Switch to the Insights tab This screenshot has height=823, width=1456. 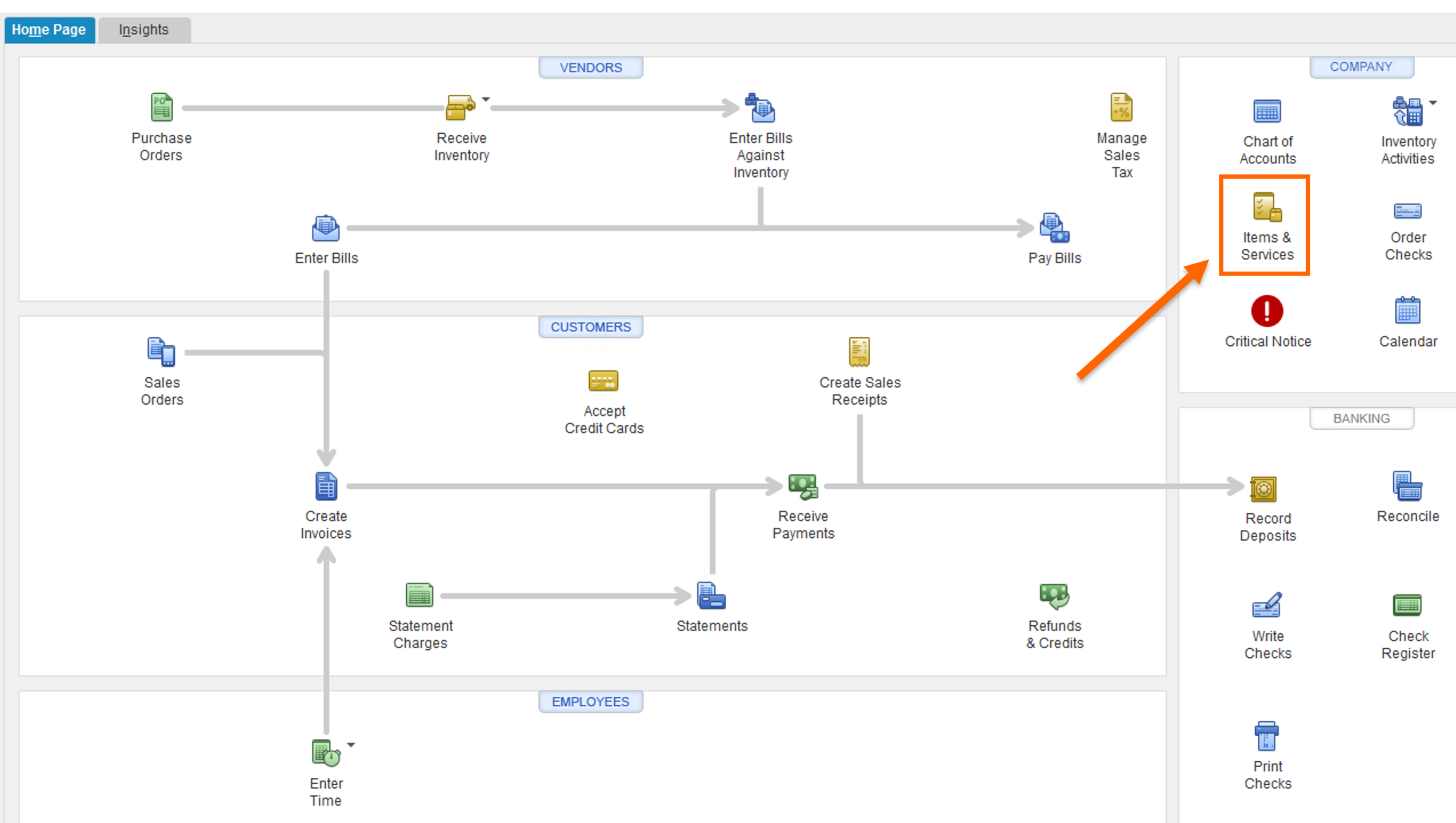click(144, 30)
